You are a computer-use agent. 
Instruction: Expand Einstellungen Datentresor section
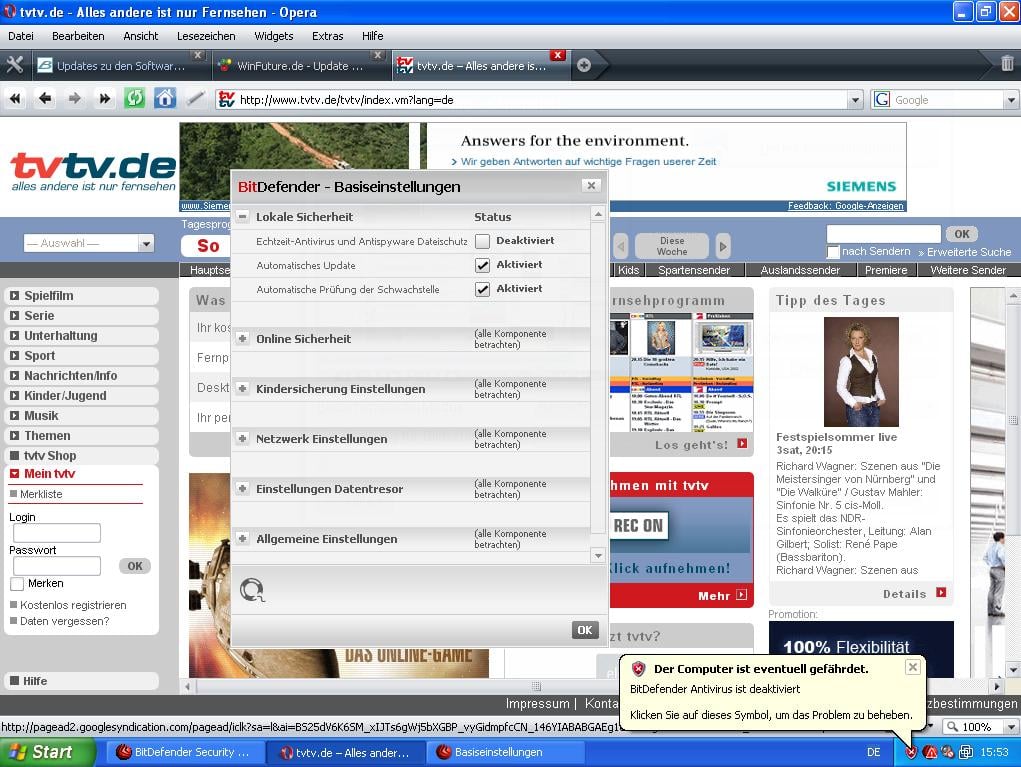(243, 488)
